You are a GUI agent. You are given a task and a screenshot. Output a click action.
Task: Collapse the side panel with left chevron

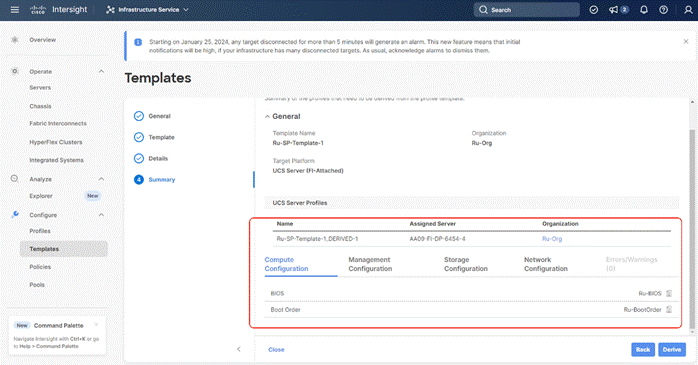pos(239,349)
